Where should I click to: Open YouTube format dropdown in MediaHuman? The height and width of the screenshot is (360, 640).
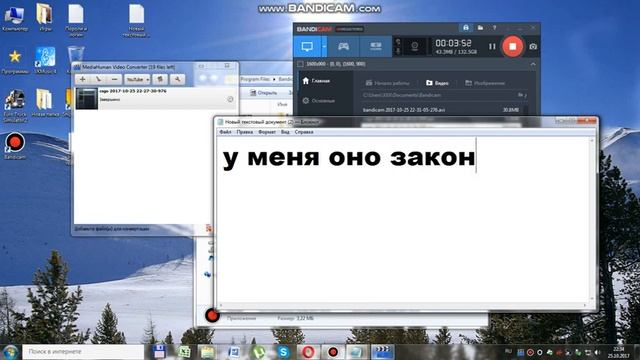click(x=137, y=79)
